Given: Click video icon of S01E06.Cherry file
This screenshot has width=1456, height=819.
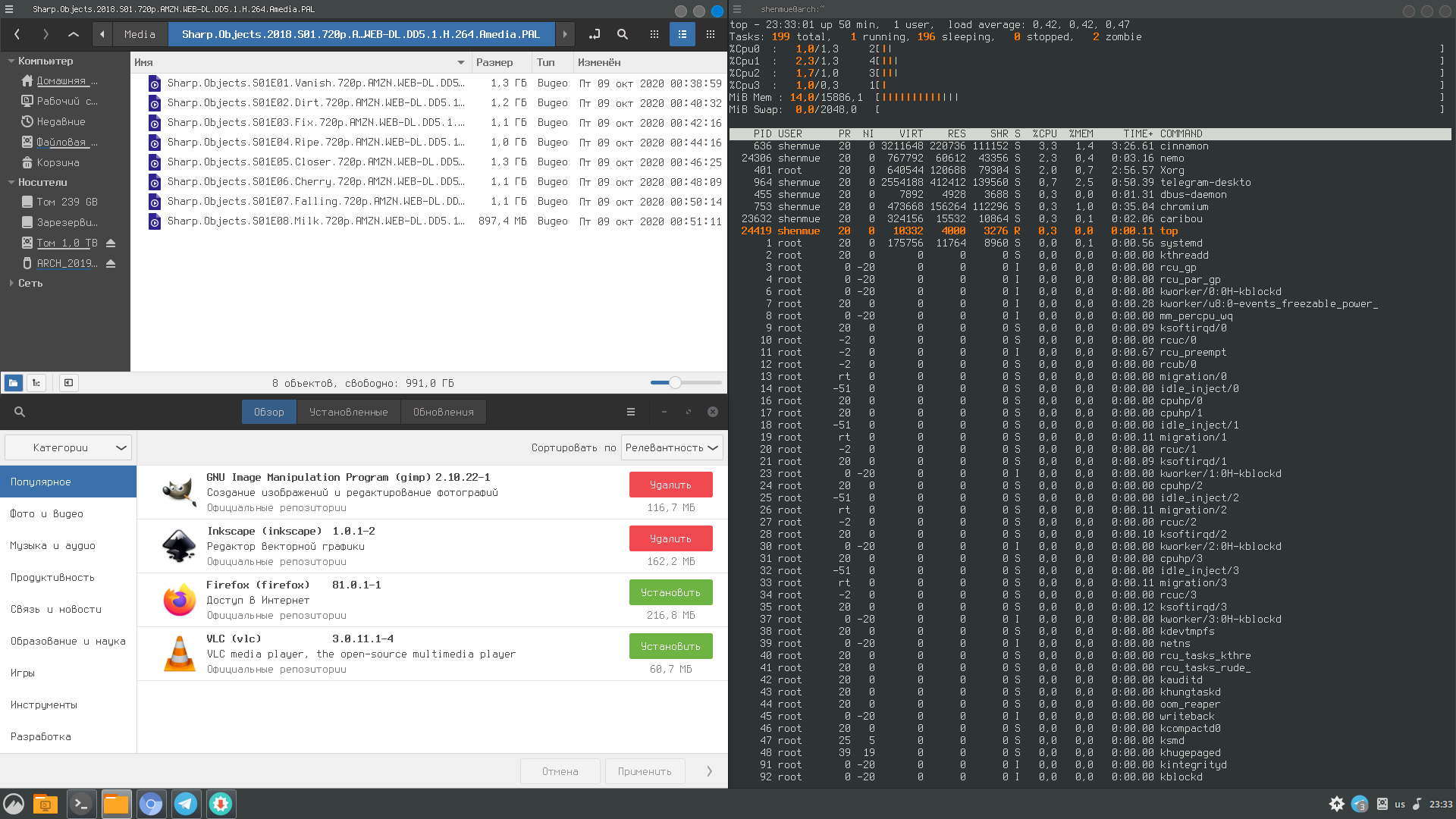Looking at the screenshot, I should coord(155,182).
